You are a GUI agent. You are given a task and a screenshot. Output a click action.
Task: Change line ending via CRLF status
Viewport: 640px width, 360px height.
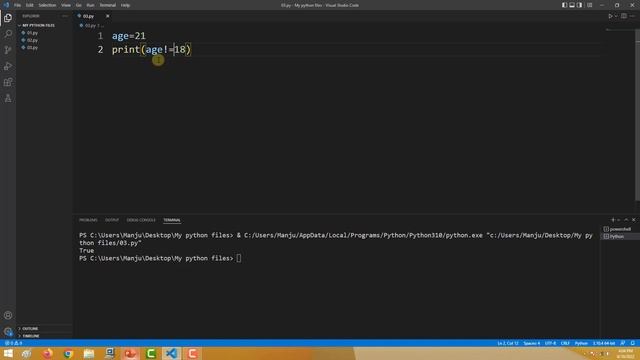tap(565, 343)
